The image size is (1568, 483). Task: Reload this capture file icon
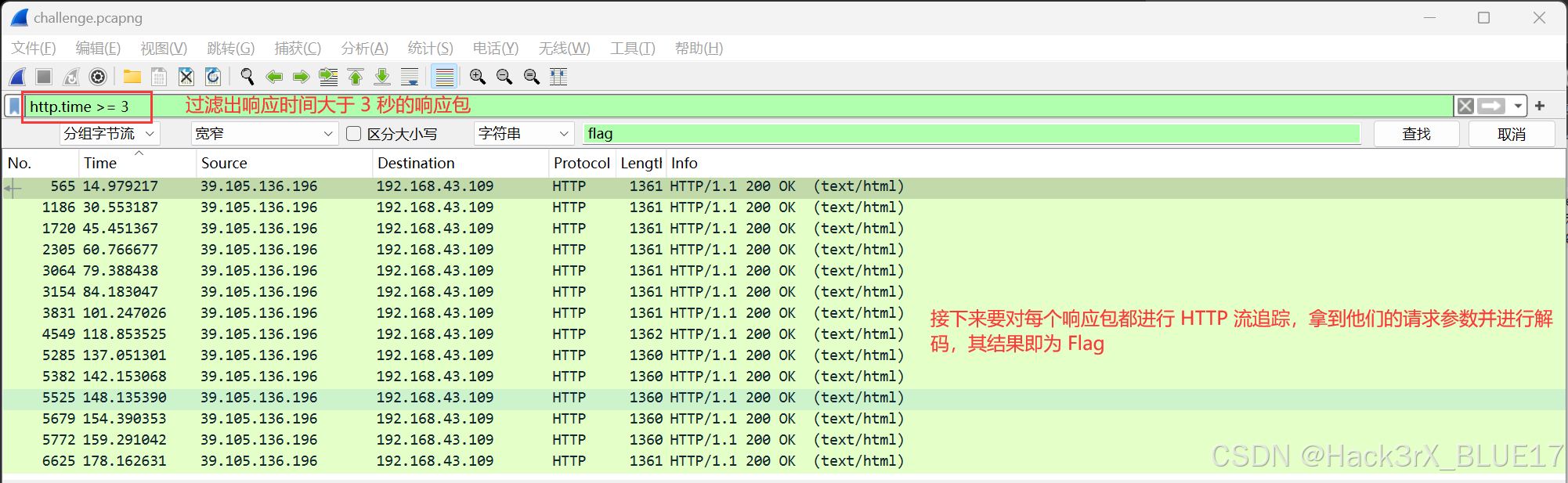pyautogui.click(x=213, y=77)
